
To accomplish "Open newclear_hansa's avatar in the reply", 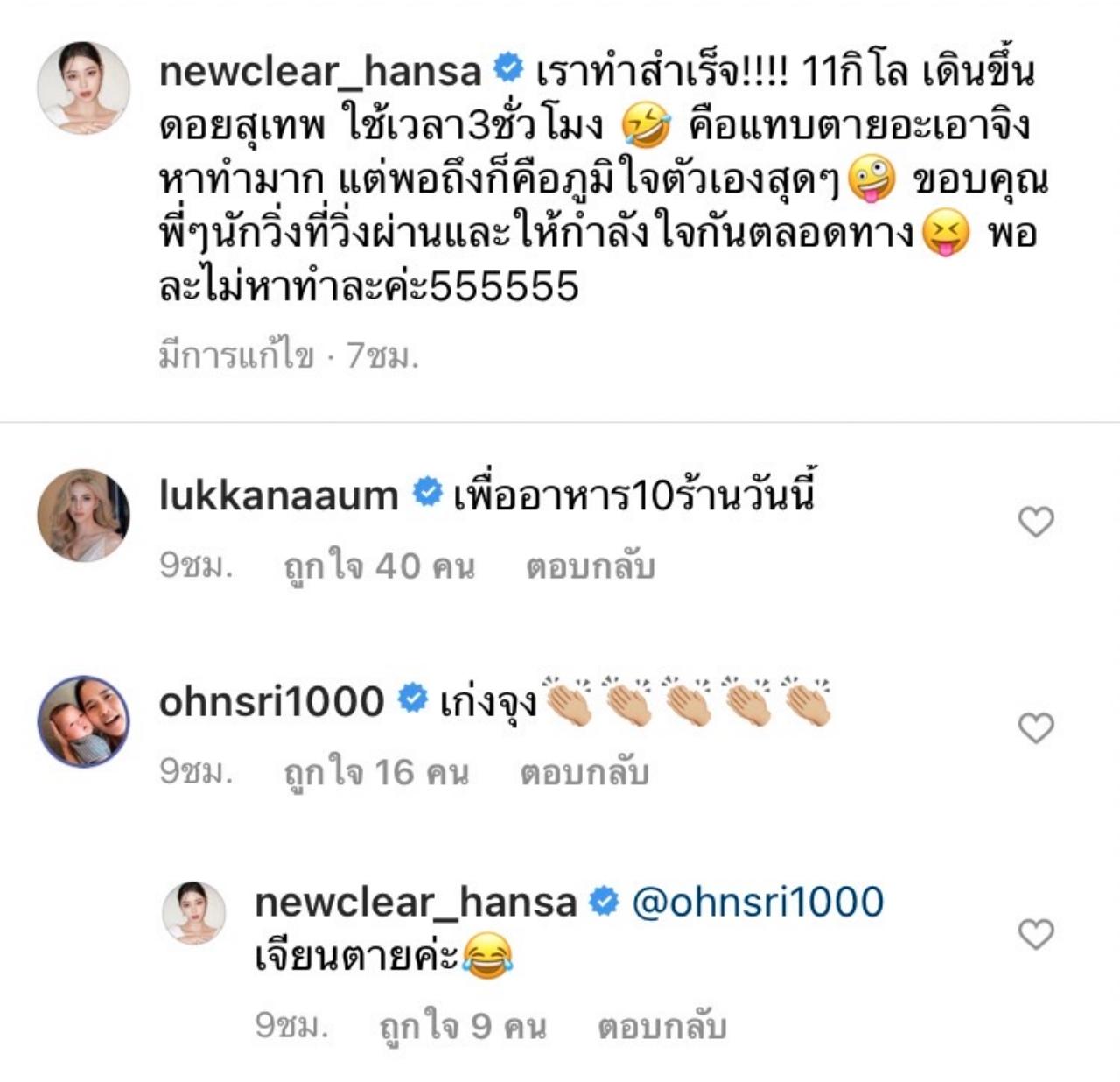I will coord(194,913).
